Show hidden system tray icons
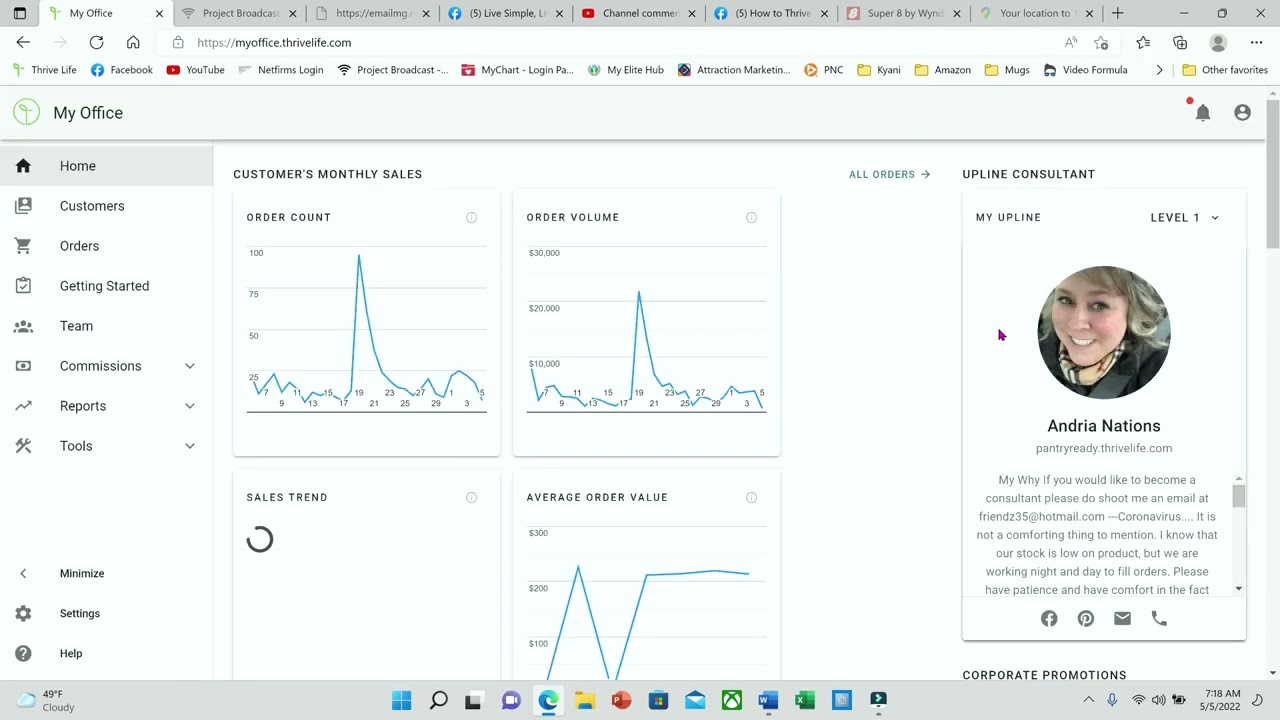Image resolution: width=1280 pixels, height=720 pixels. (1089, 700)
